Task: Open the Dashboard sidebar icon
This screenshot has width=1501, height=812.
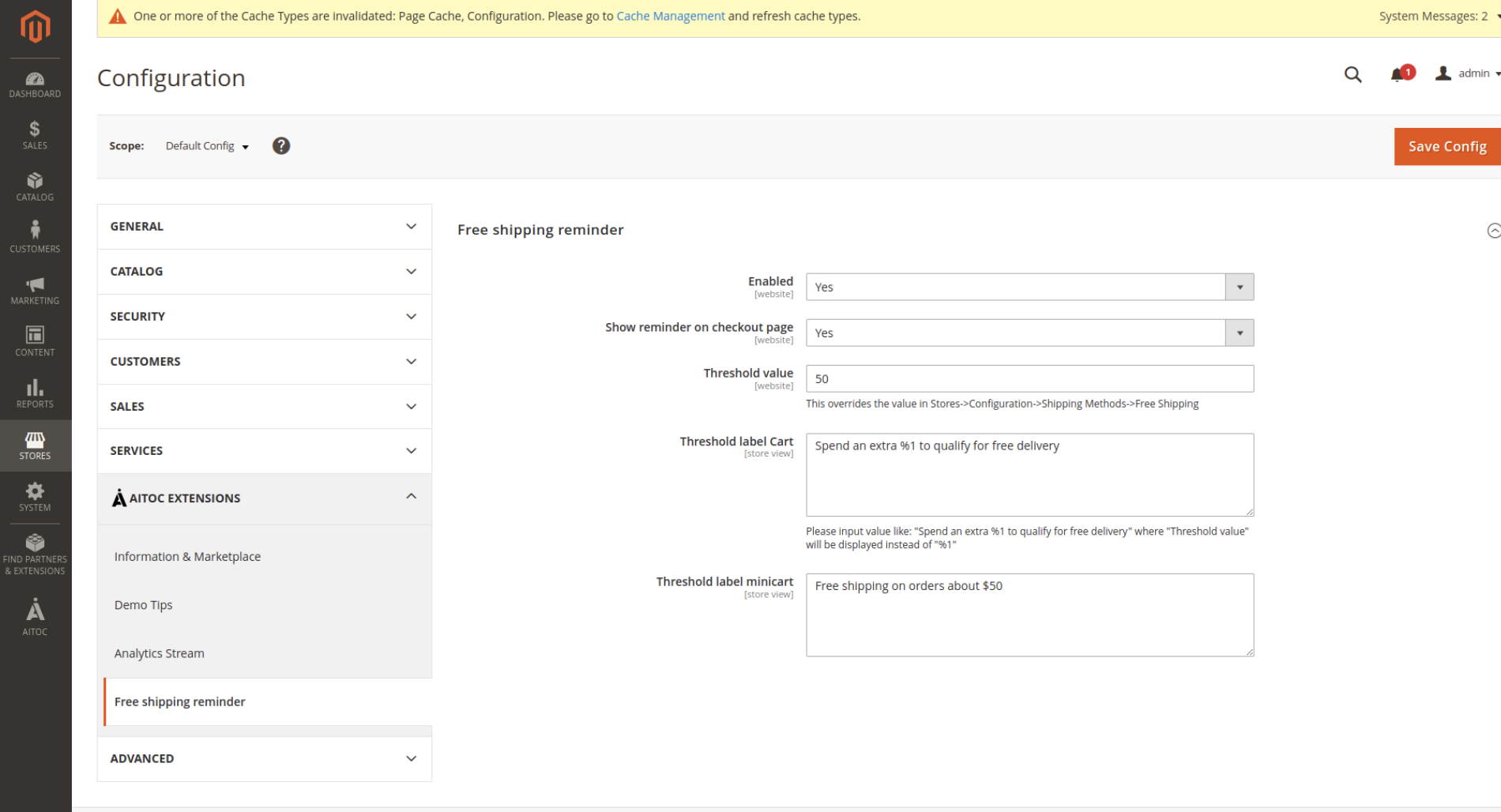Action: tap(35, 85)
